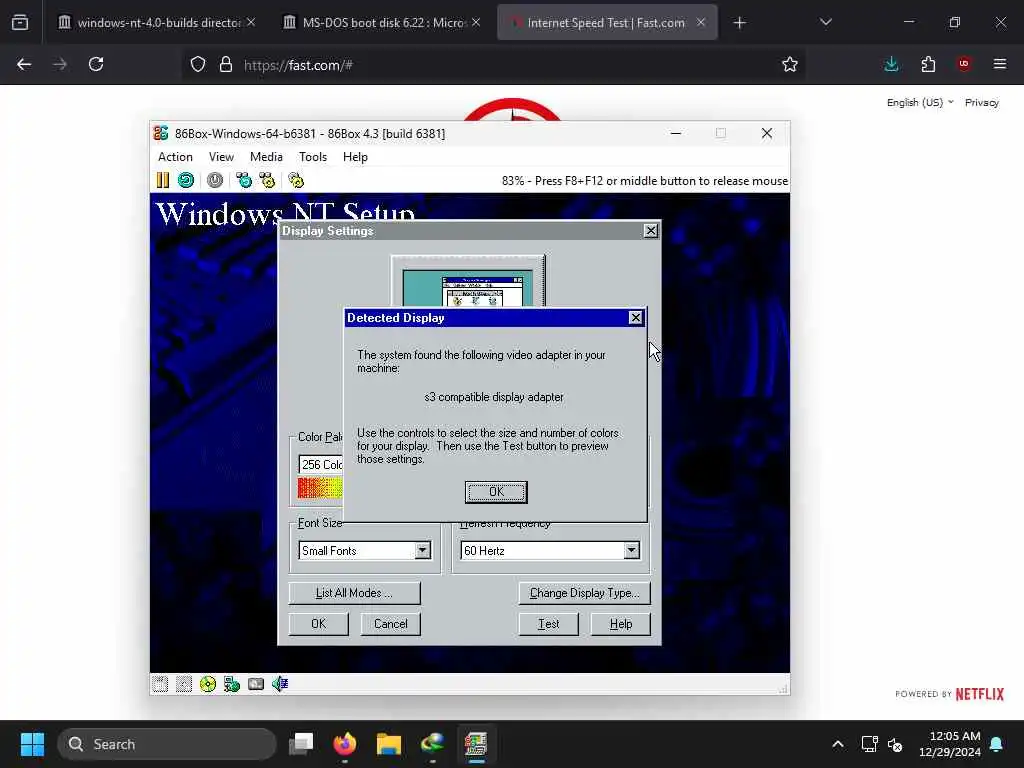Open Windows Start menu
Screen dimensions: 1024x768
tap(32, 744)
